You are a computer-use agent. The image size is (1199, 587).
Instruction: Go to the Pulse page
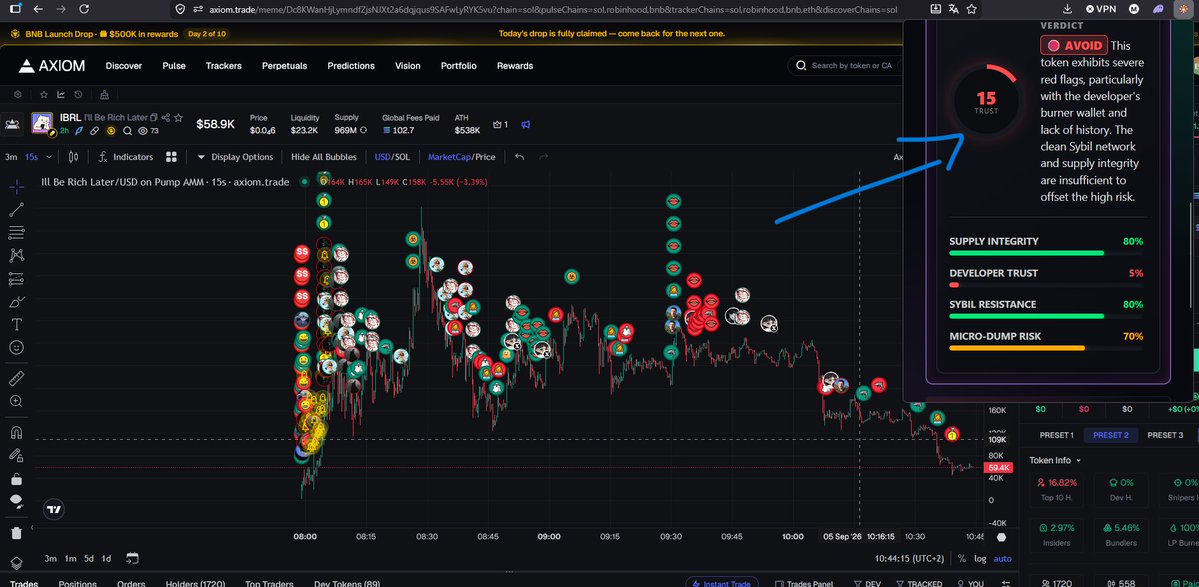(x=174, y=66)
